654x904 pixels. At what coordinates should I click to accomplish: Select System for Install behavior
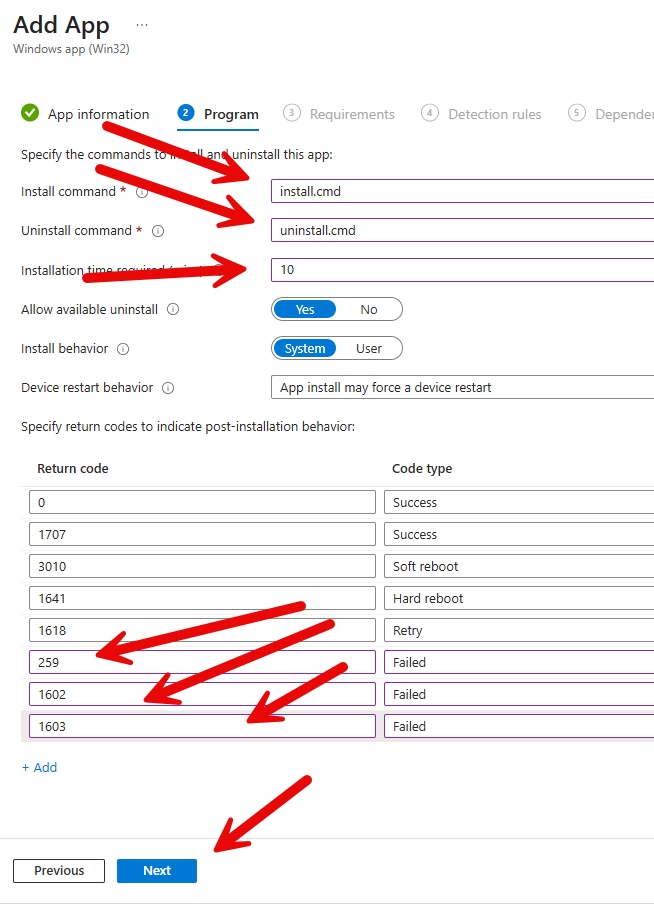[x=305, y=349]
